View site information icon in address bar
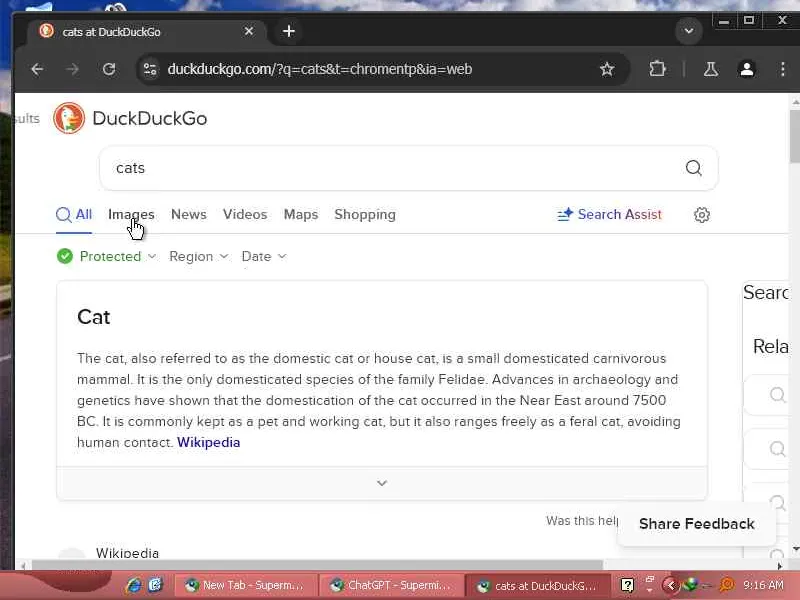The image size is (800, 600). pos(150,69)
